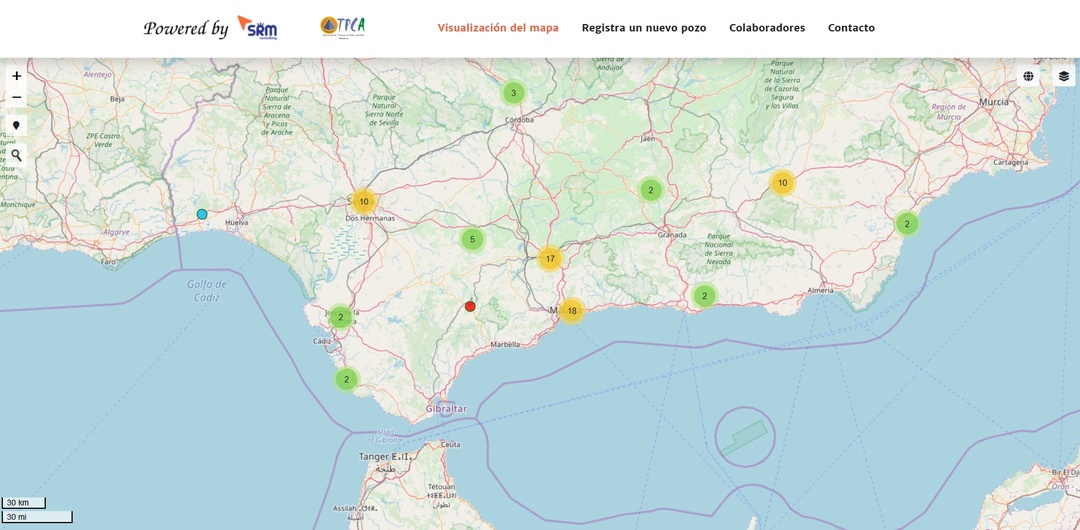Expand the cluster of 17 markers
The image size is (1080, 530).
pyautogui.click(x=550, y=259)
